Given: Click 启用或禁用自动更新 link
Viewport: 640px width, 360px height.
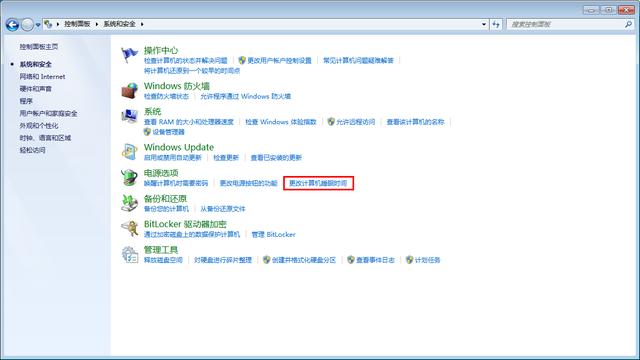Looking at the screenshot, I should click(x=173, y=158).
